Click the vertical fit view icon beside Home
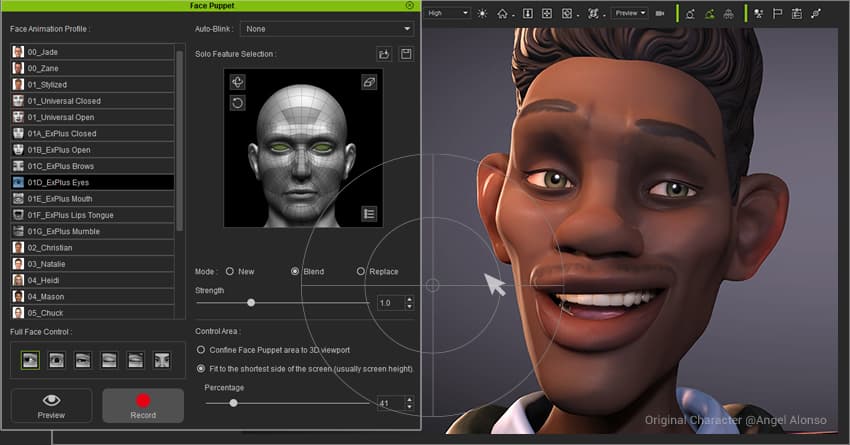850x445 pixels. coord(527,13)
